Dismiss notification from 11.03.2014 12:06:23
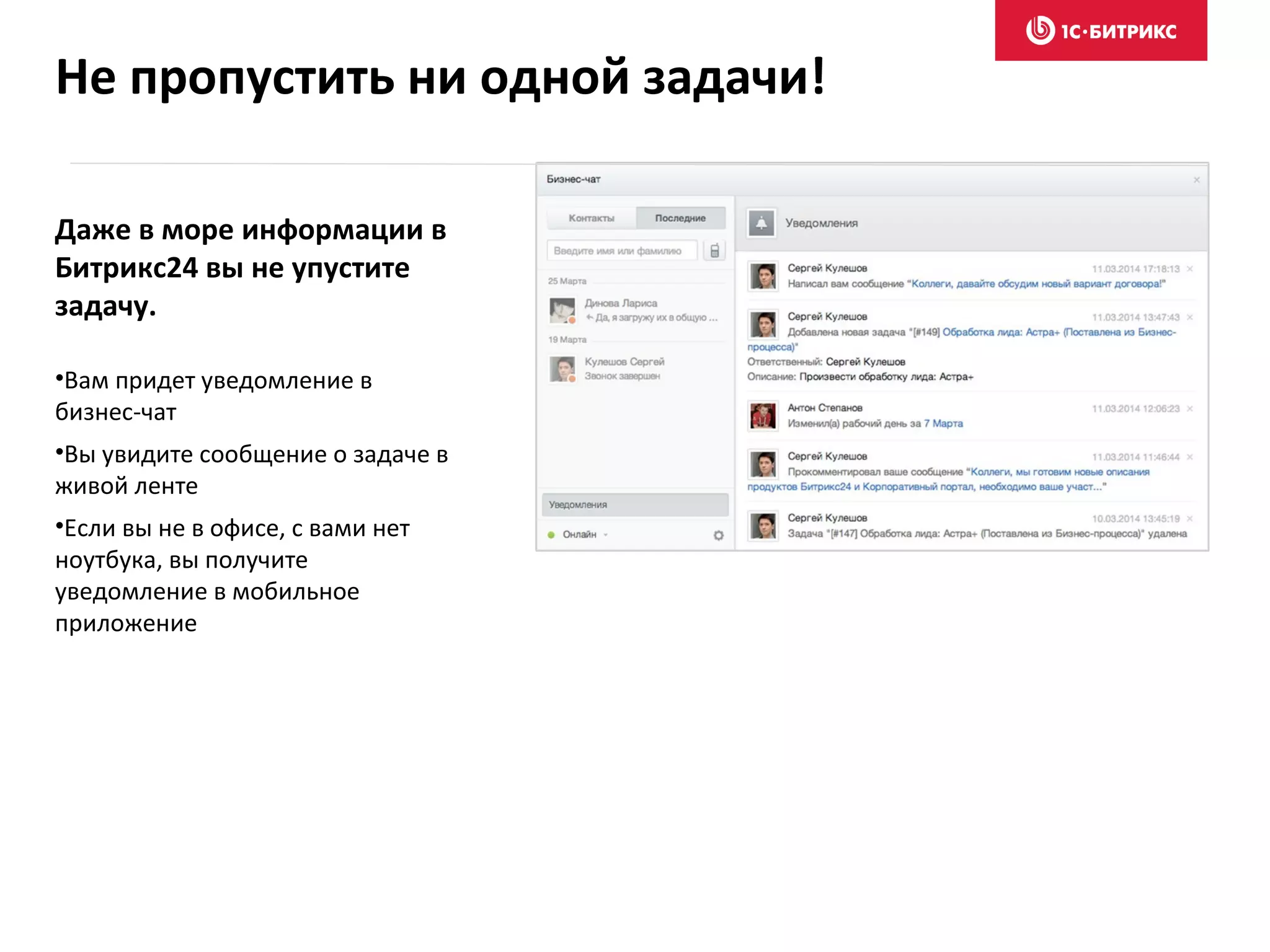1270x952 pixels. coord(1189,408)
